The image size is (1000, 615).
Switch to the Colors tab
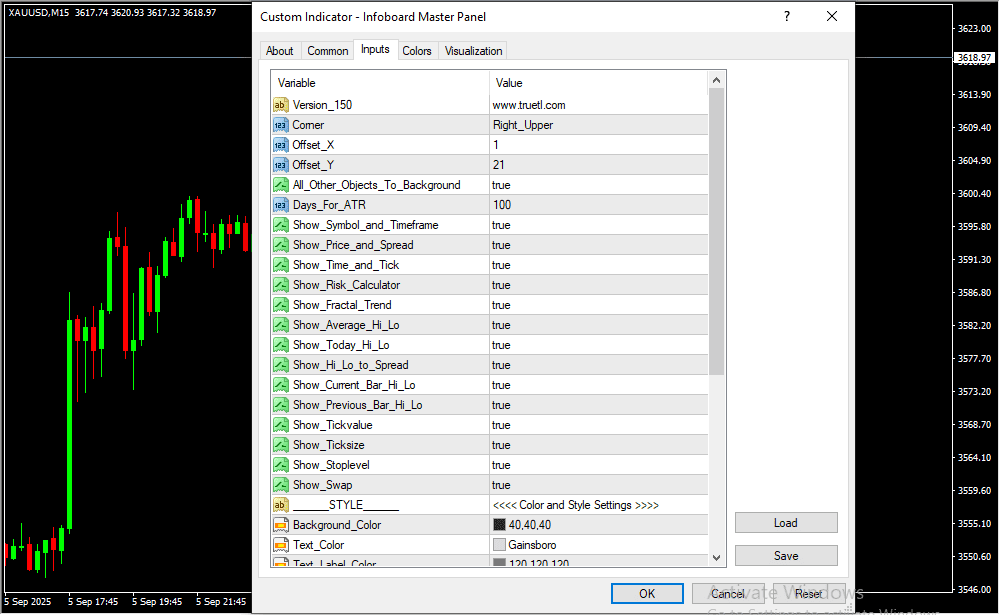[417, 51]
